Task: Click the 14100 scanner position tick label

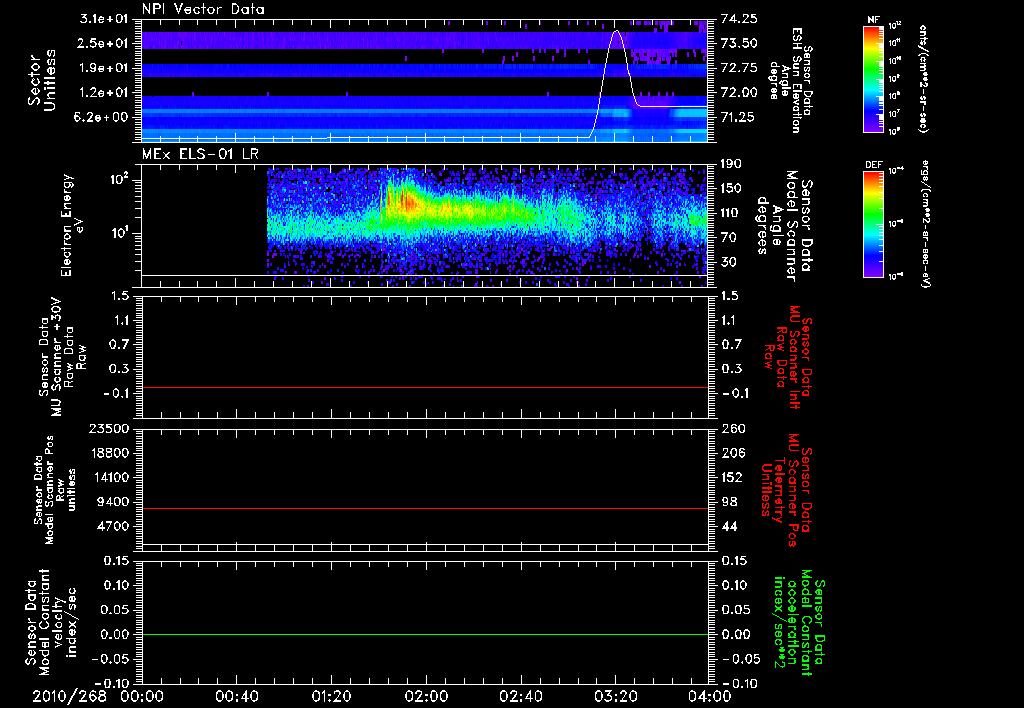Action: [x=108, y=477]
